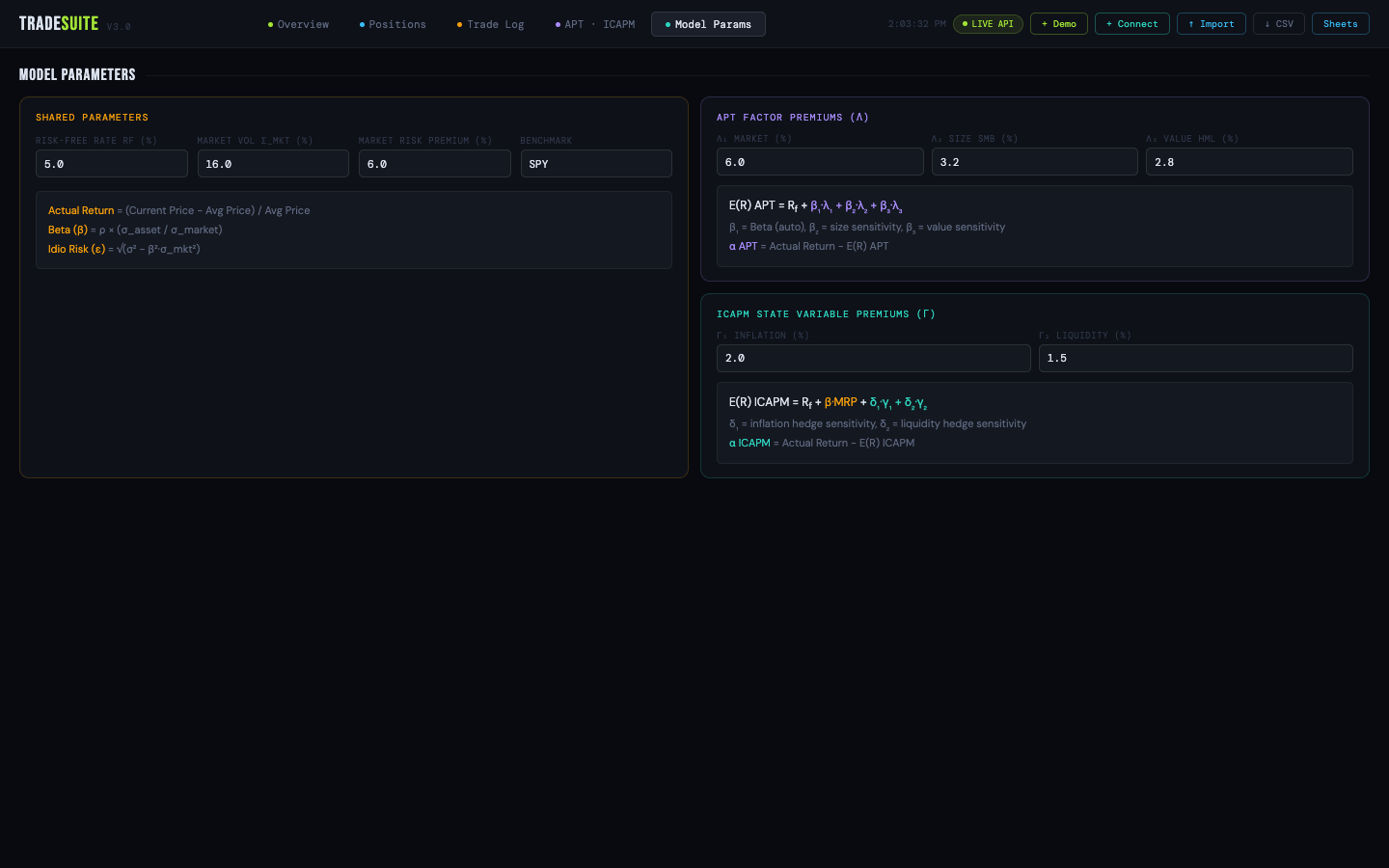
Task: Click the α APT formula line
Action: tap(809, 246)
